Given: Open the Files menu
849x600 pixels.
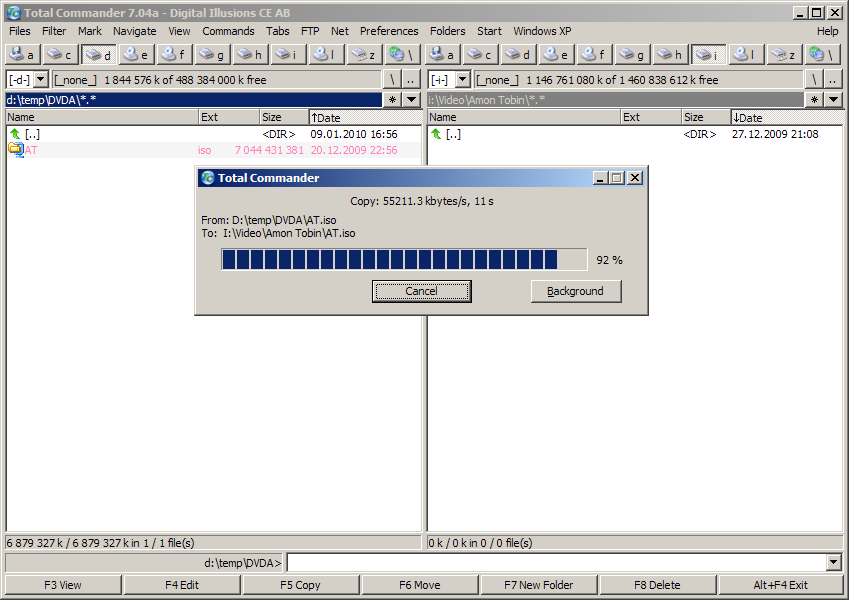Looking at the screenshot, I should [x=19, y=31].
